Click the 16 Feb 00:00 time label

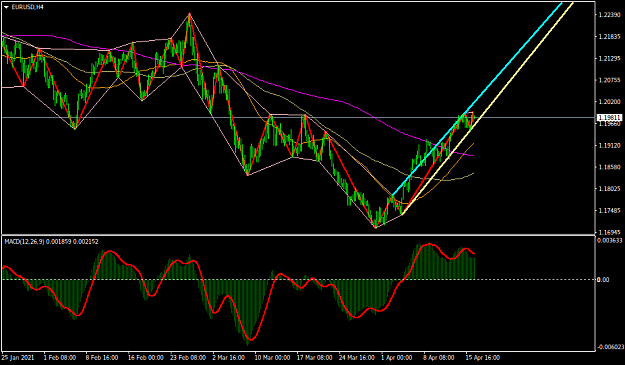click(x=145, y=357)
